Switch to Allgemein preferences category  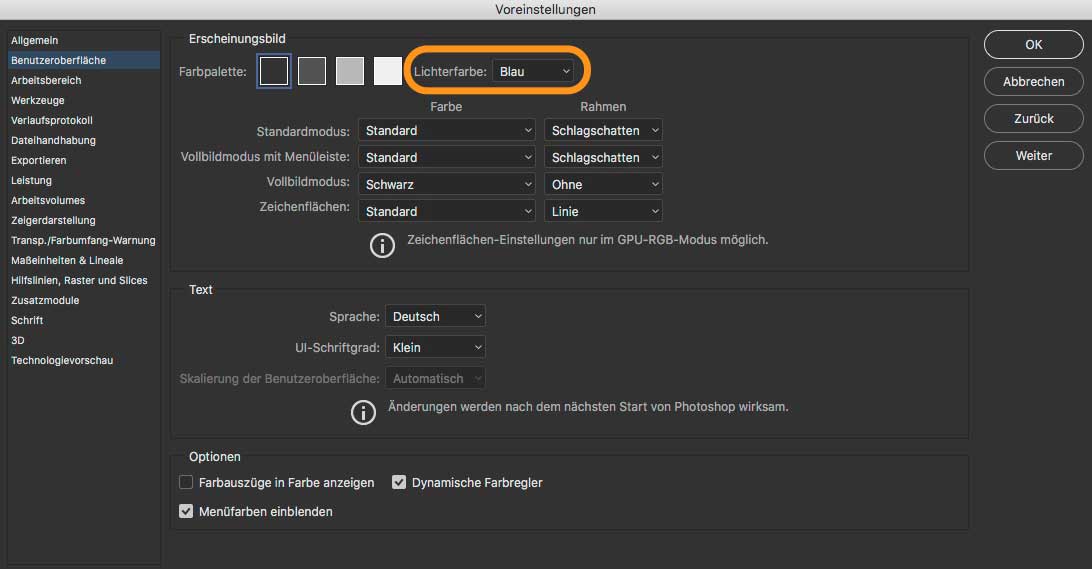(x=35, y=40)
